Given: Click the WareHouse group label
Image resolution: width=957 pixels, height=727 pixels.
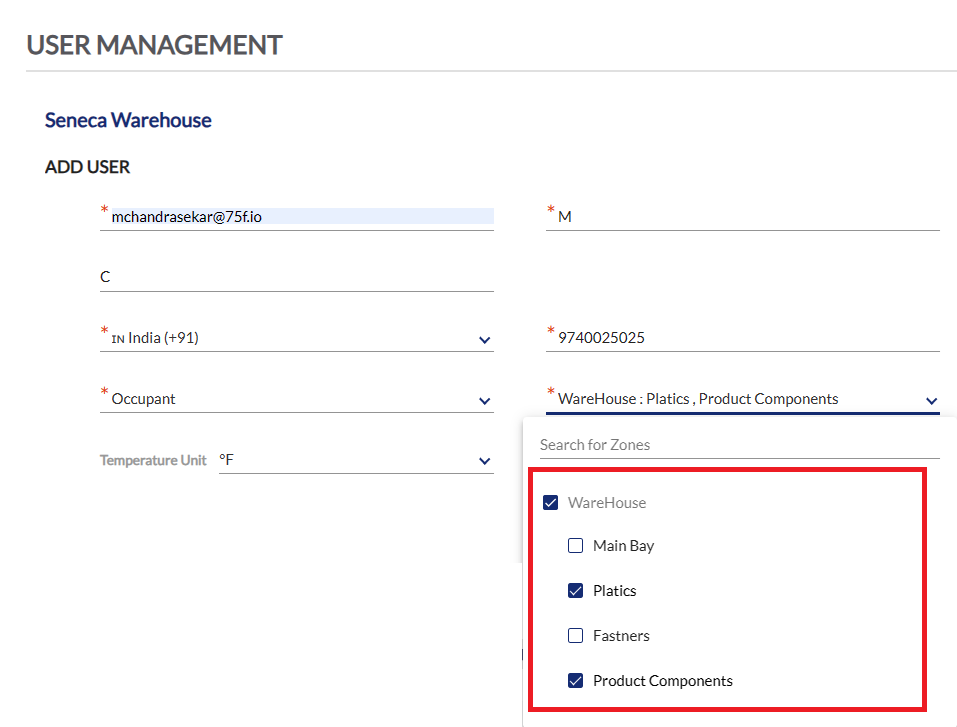Looking at the screenshot, I should 607,502.
